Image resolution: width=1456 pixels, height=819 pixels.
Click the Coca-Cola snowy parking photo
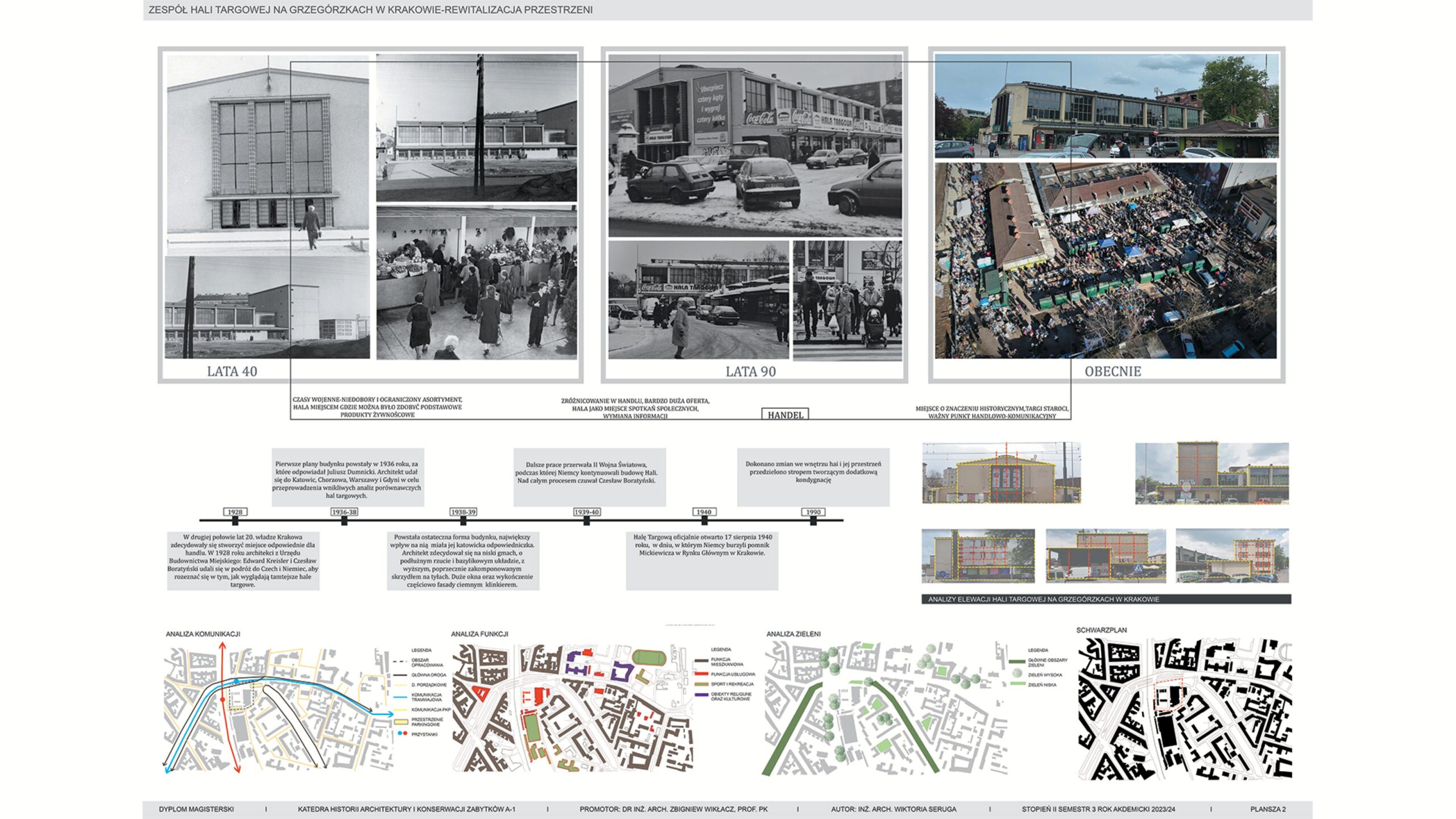click(755, 146)
